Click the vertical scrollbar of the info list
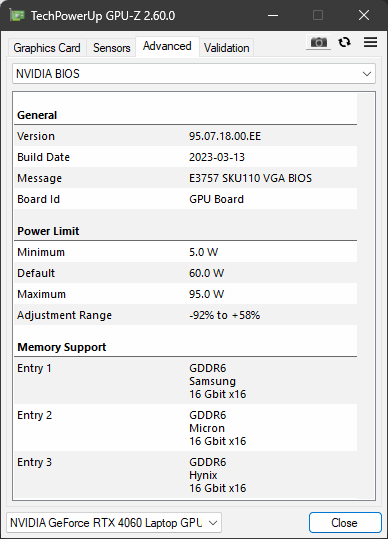Viewport: 388px width, 539px height. pyautogui.click(x=366, y=296)
